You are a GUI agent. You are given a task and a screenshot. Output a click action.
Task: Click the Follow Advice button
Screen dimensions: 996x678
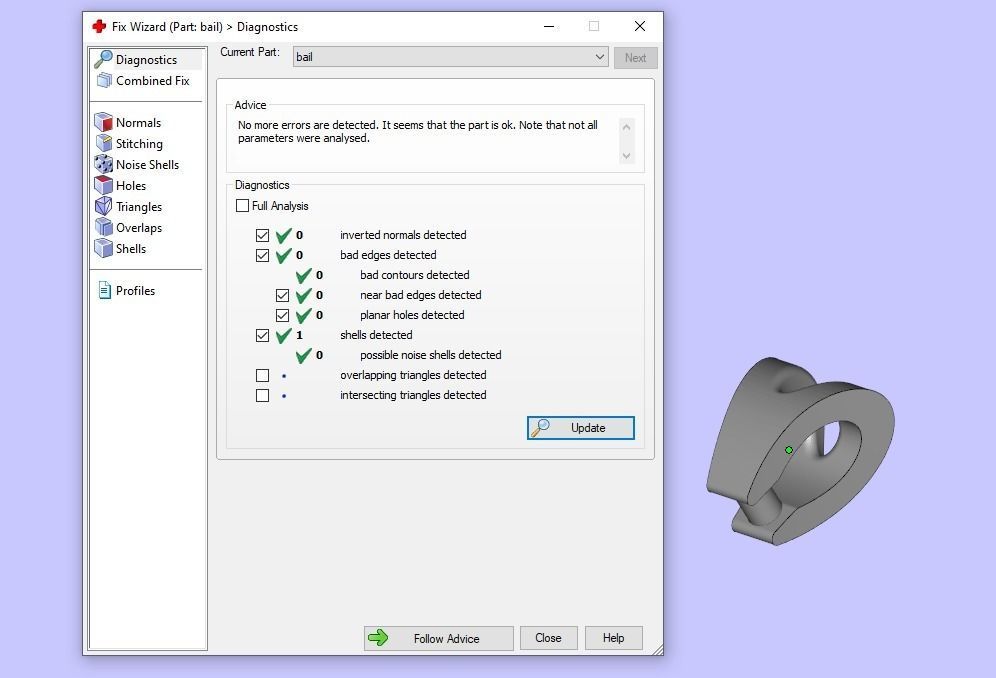pos(438,638)
